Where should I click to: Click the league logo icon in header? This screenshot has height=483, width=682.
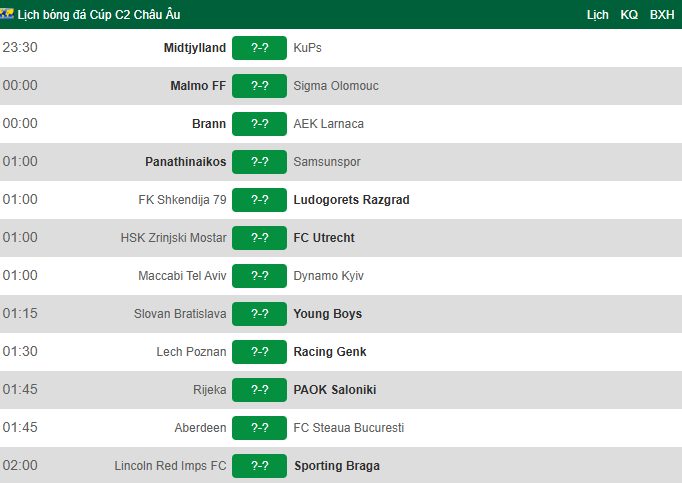coord(7,14)
